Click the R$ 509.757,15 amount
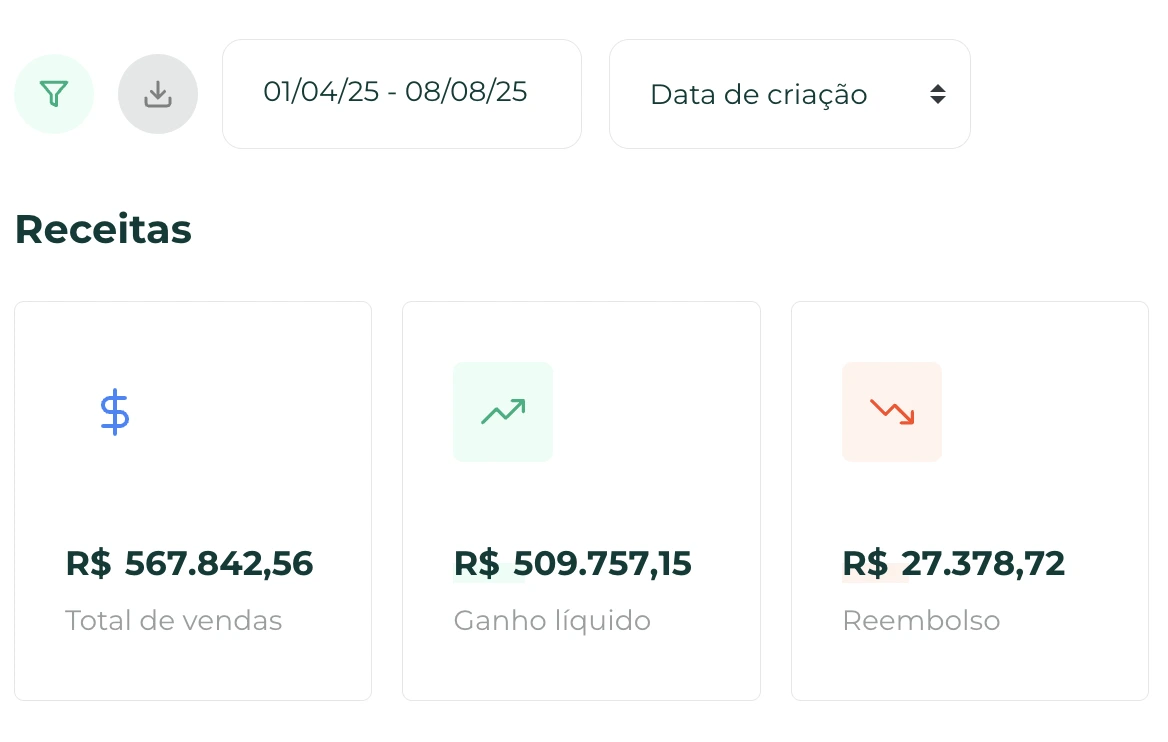1168x742 pixels. click(572, 563)
